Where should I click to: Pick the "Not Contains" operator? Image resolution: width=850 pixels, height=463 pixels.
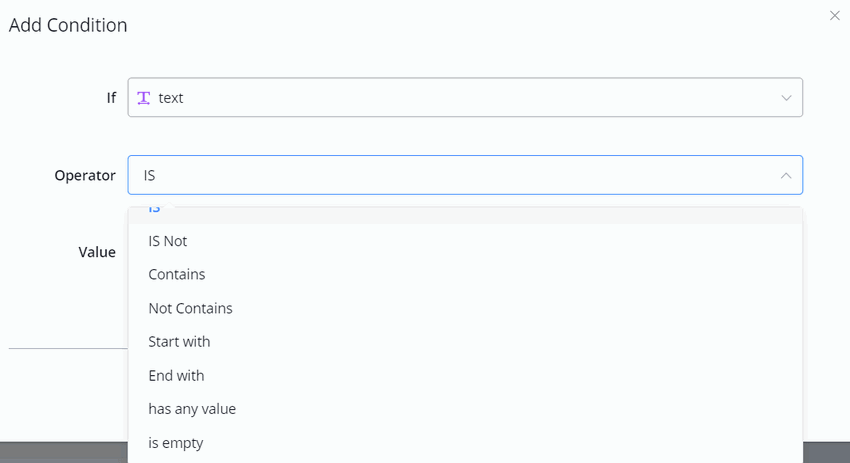190,308
